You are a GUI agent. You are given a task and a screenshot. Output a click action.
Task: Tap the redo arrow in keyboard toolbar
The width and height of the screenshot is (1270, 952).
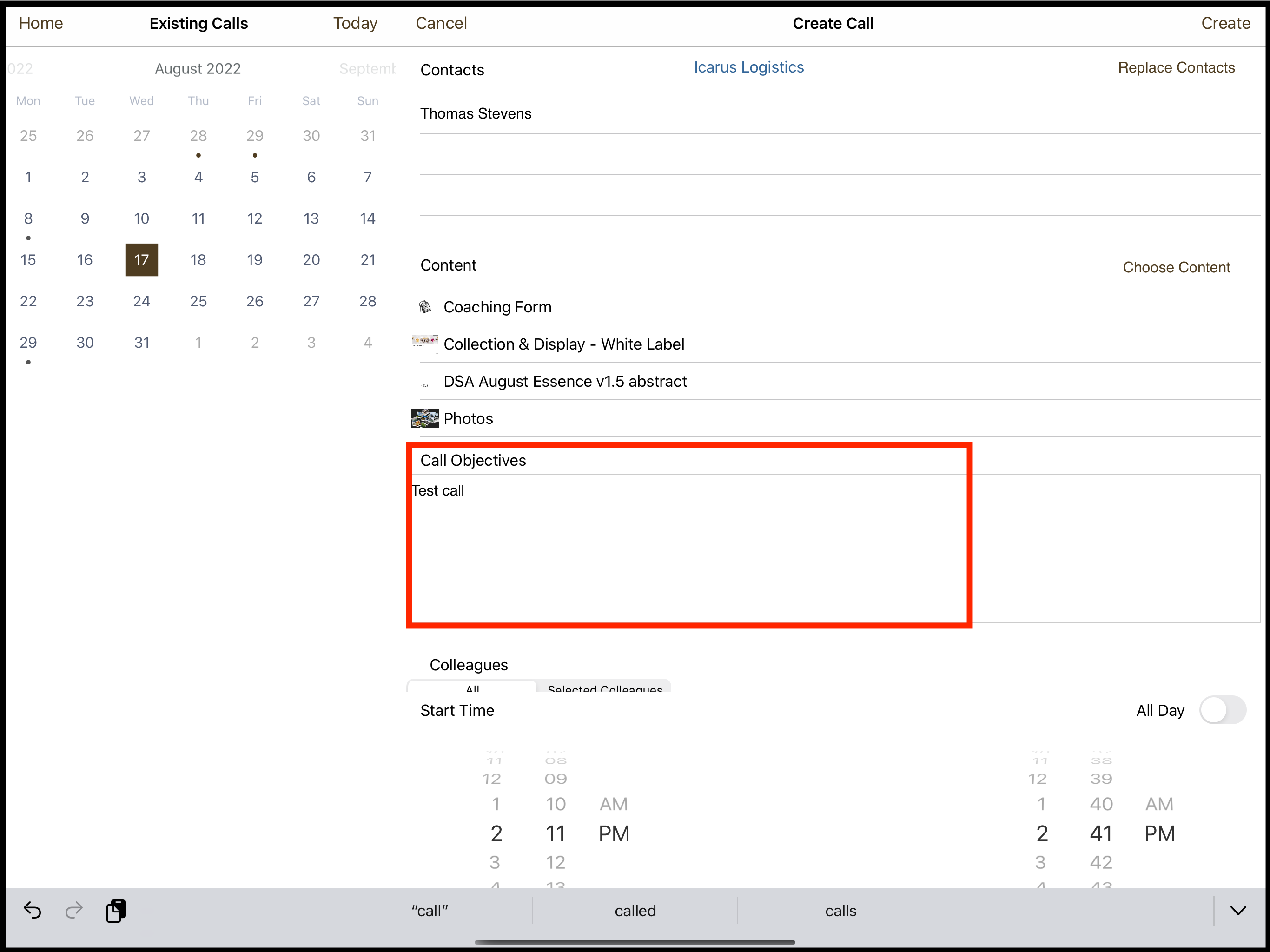(74, 911)
